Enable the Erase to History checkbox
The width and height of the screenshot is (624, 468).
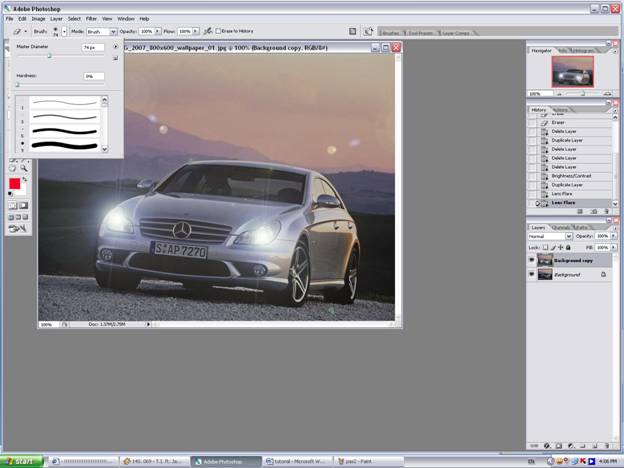coord(220,31)
